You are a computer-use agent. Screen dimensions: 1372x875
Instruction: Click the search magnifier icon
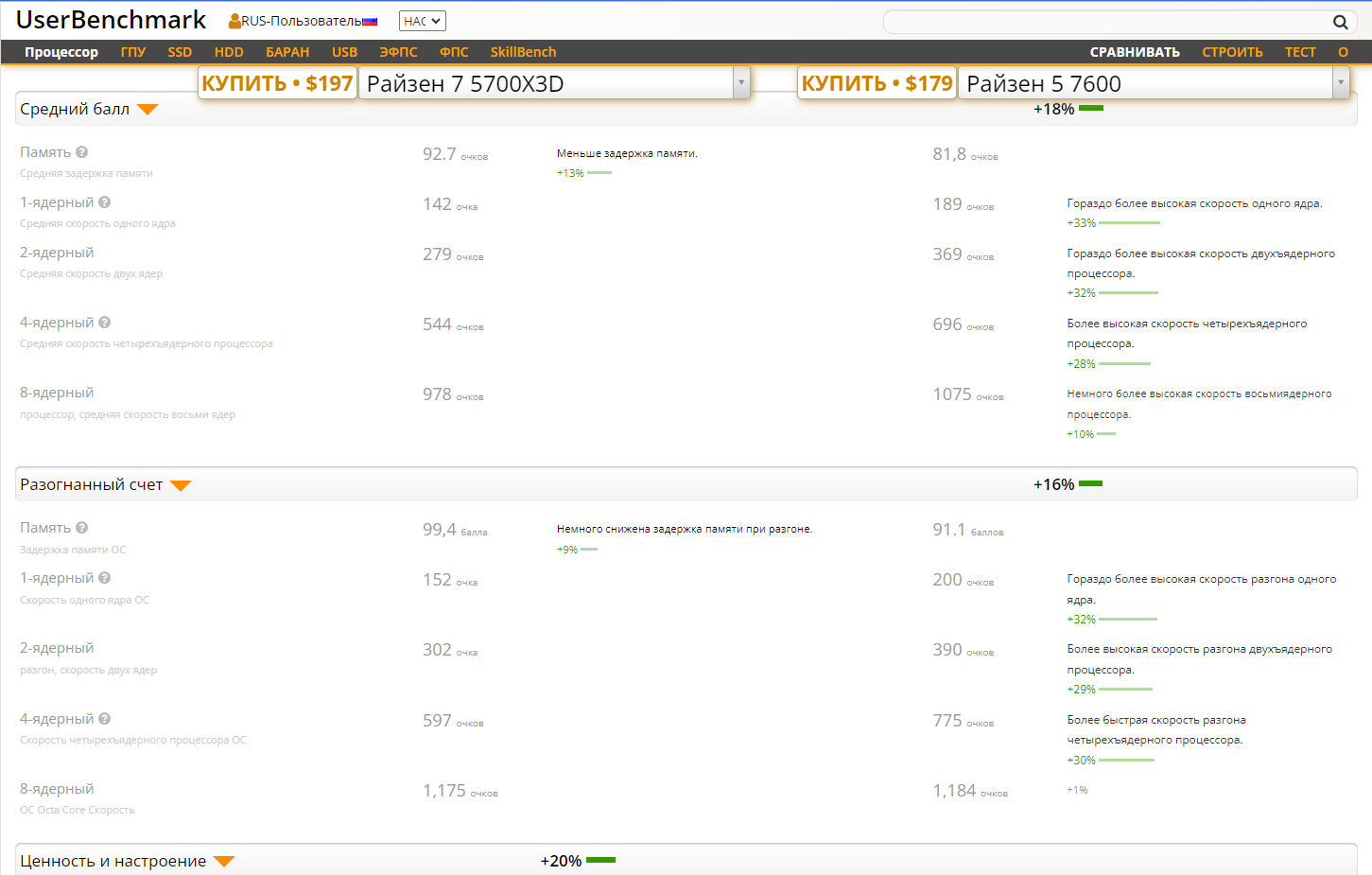(1340, 22)
